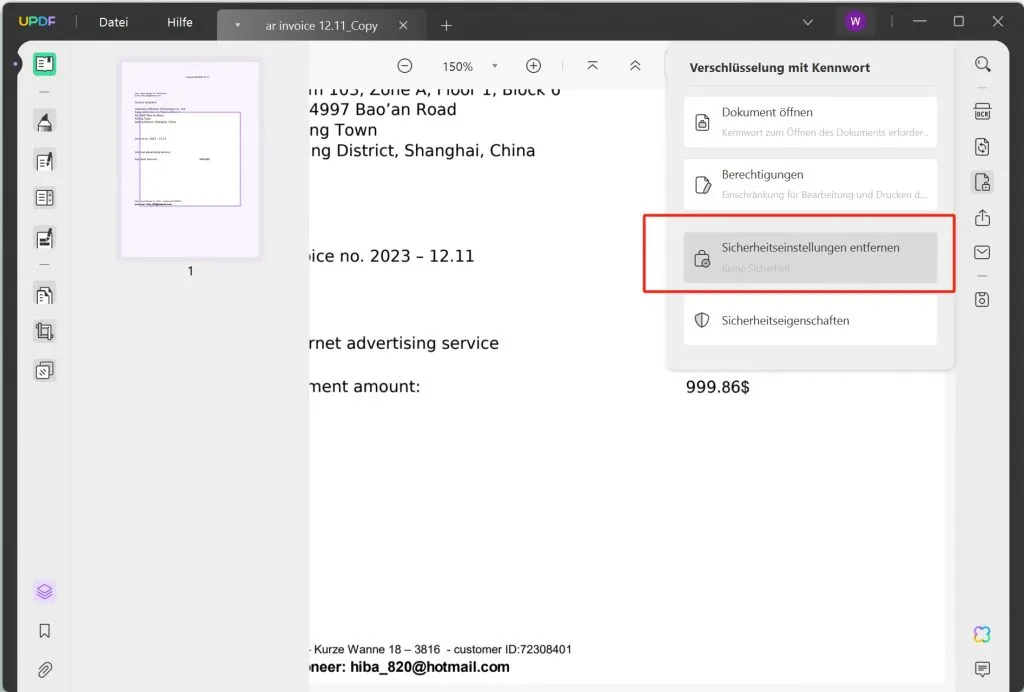Click the Protect PDF lock icon

(982, 182)
